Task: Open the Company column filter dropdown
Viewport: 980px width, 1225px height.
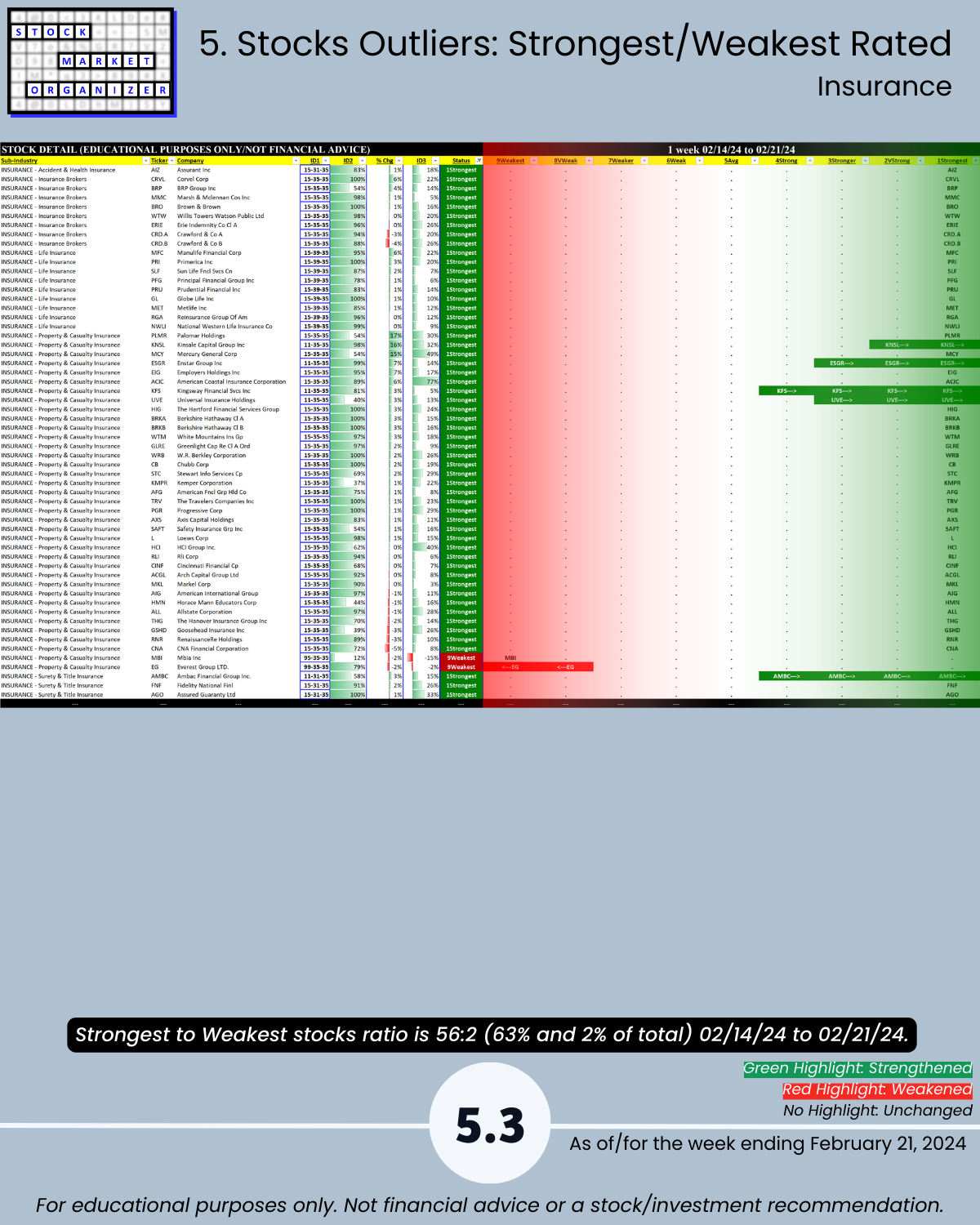Action: tap(296, 161)
